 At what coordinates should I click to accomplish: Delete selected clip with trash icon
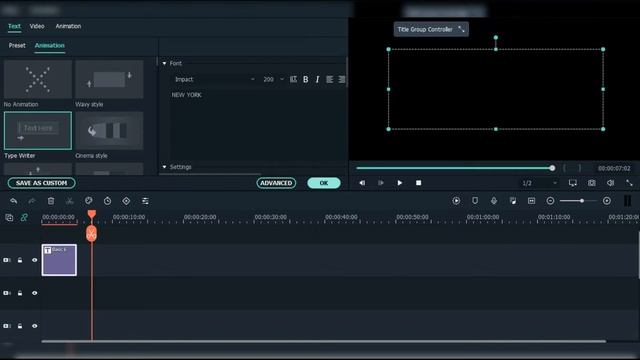[x=51, y=201]
